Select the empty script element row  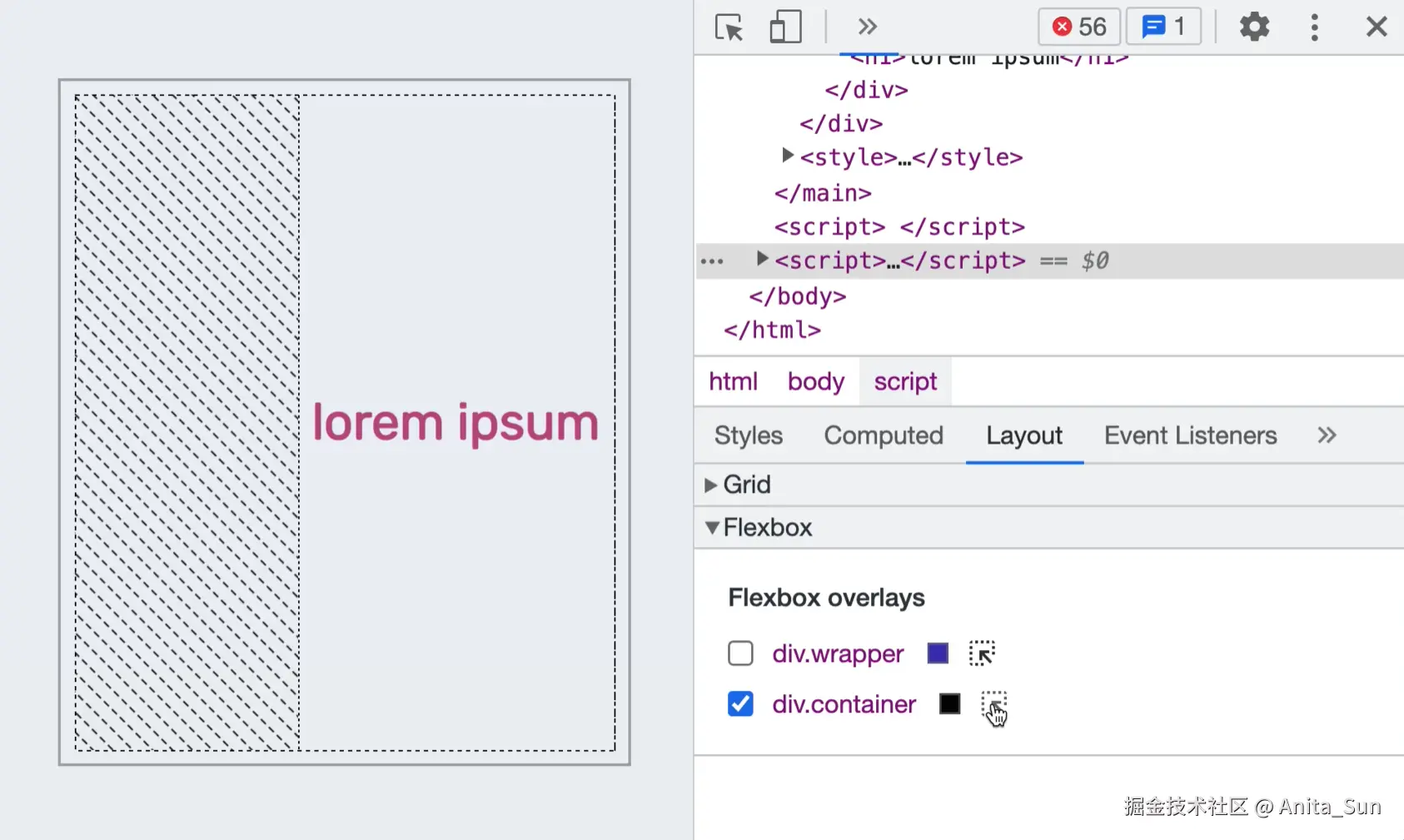click(899, 226)
